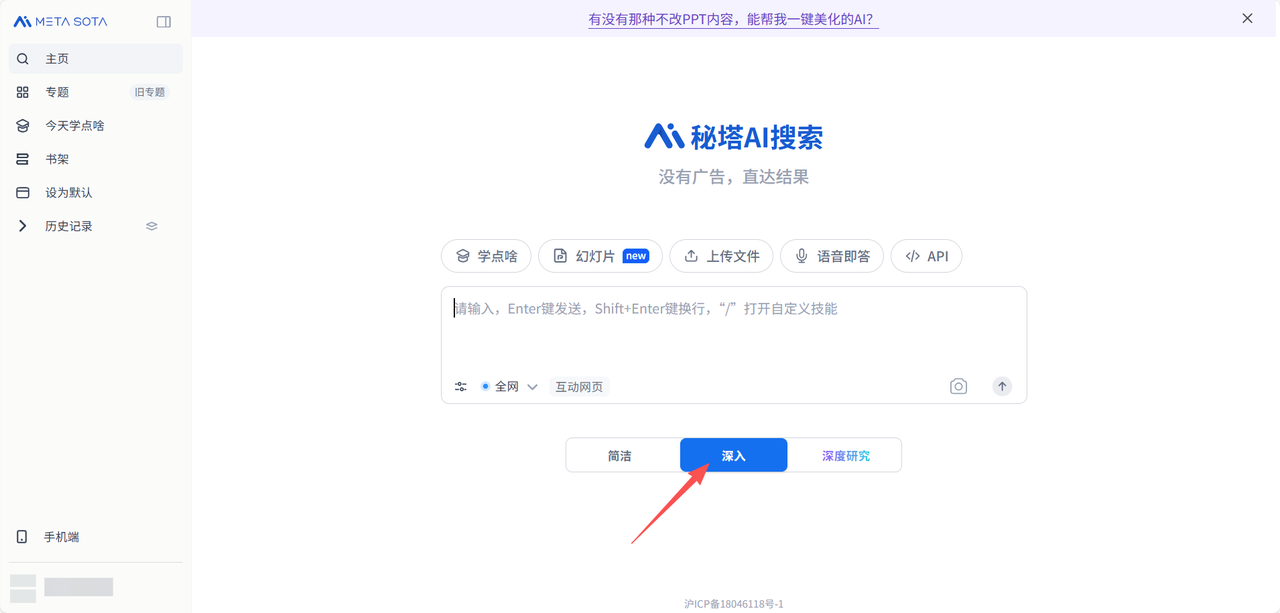Viewport: 1280px width, 613px height.
Task: Open the search settings sliders icon
Action: click(461, 387)
